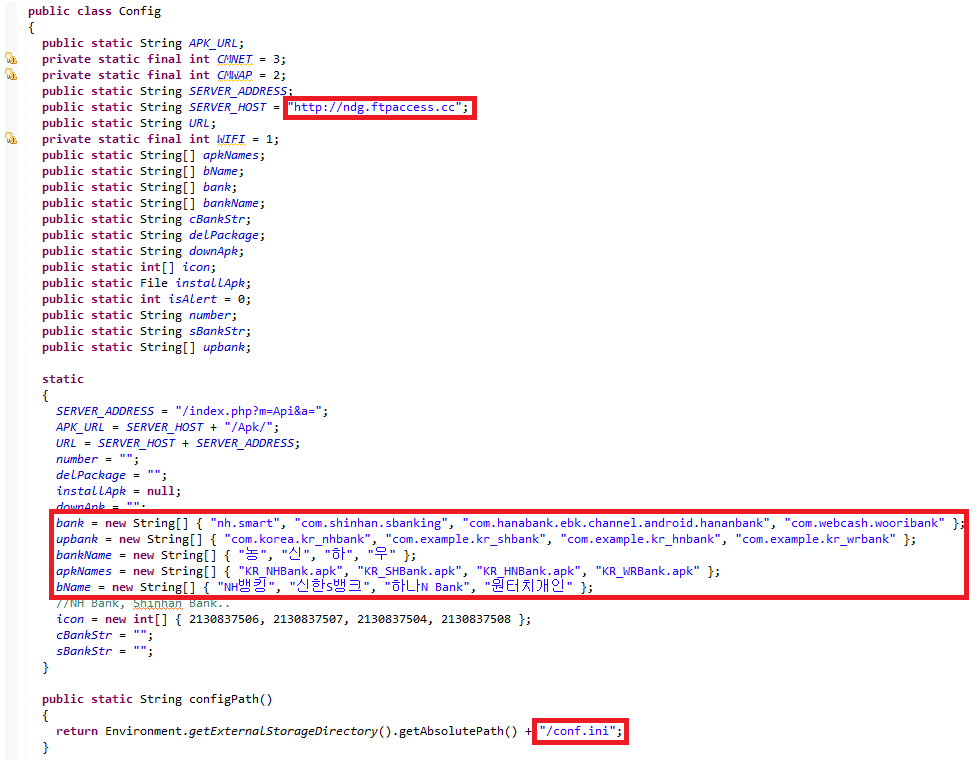Click the warning marker beside the CMNET line
Image resolution: width=976 pixels, height=760 pixels.
point(11,59)
